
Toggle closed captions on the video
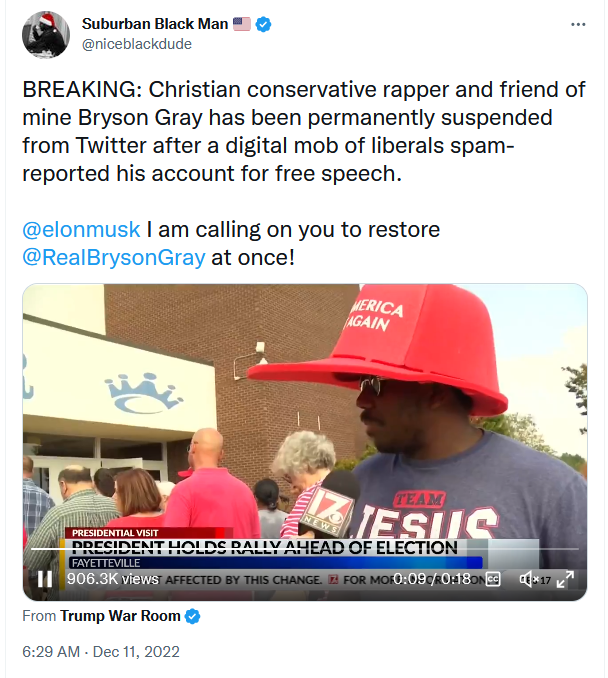click(493, 579)
